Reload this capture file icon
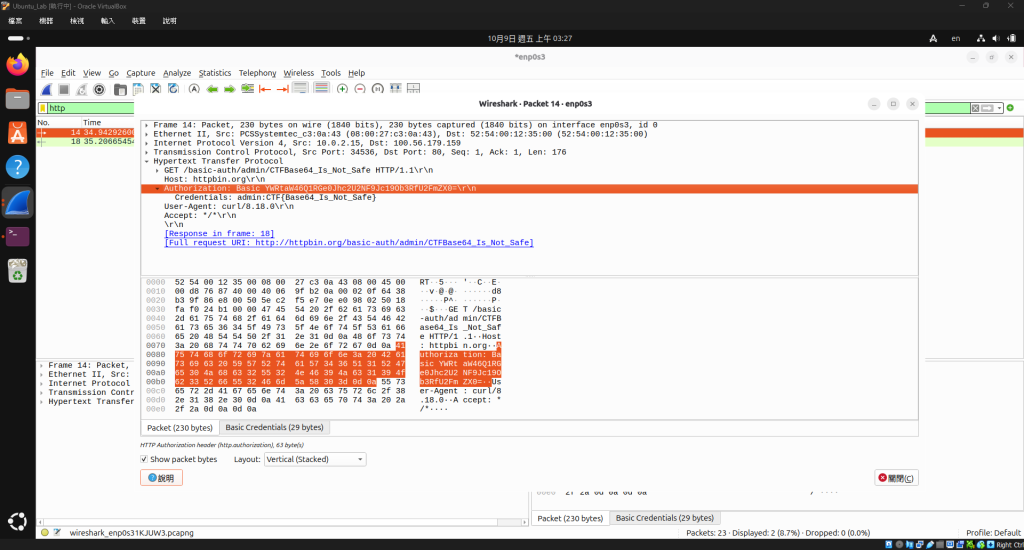The width and height of the screenshot is (1024, 550). coord(173,89)
